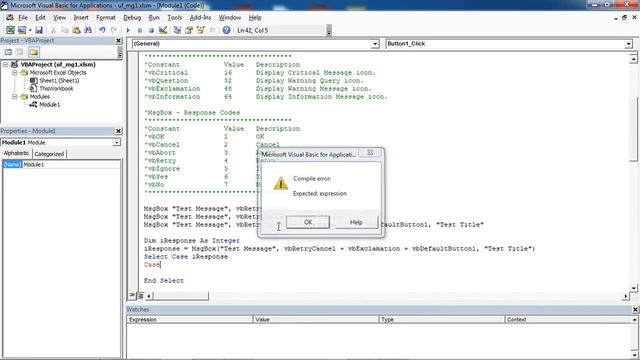Close the Watches panel
The height and width of the screenshot is (360, 640).
point(635,309)
